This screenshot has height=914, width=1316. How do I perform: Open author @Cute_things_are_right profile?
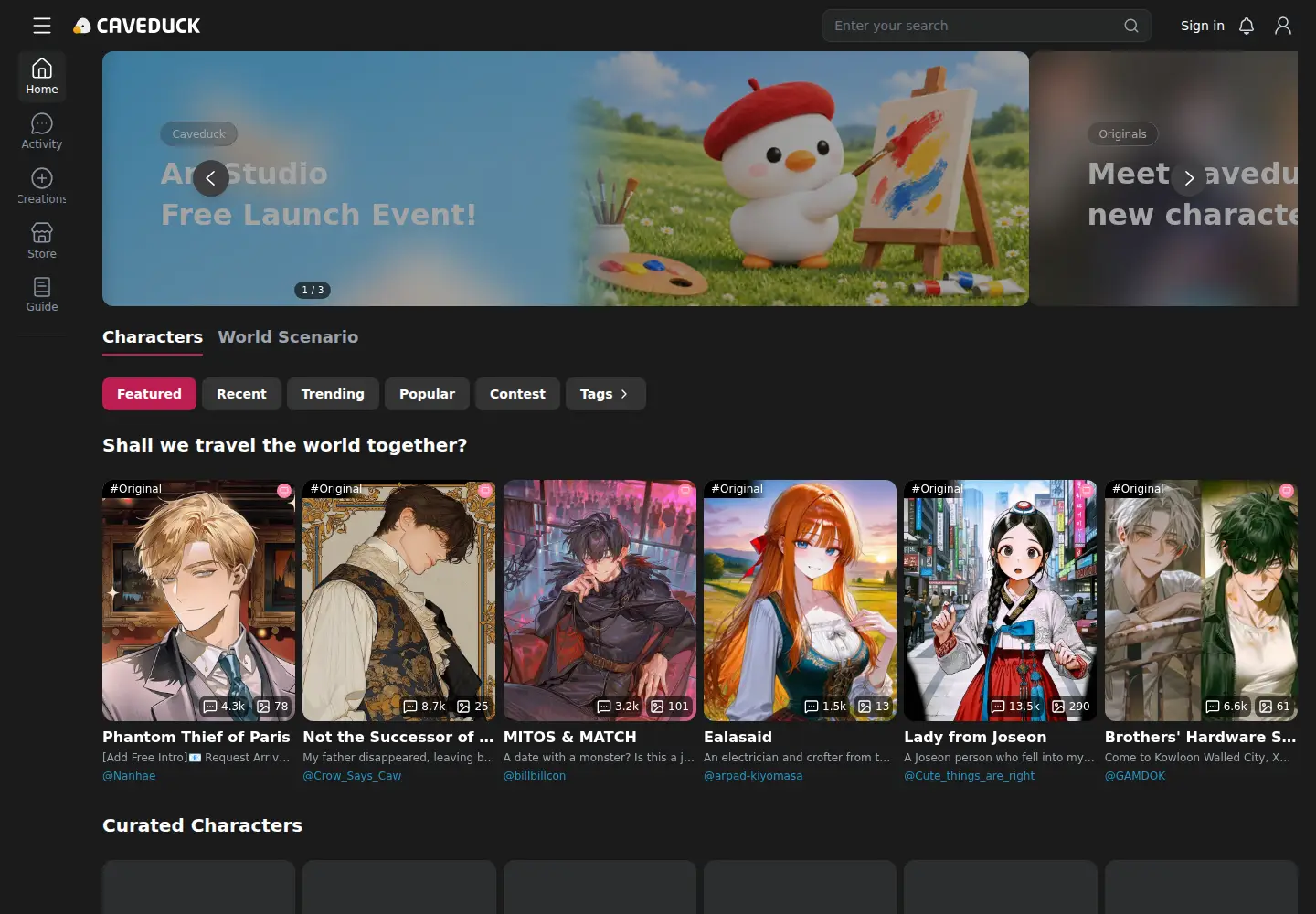pos(969,776)
